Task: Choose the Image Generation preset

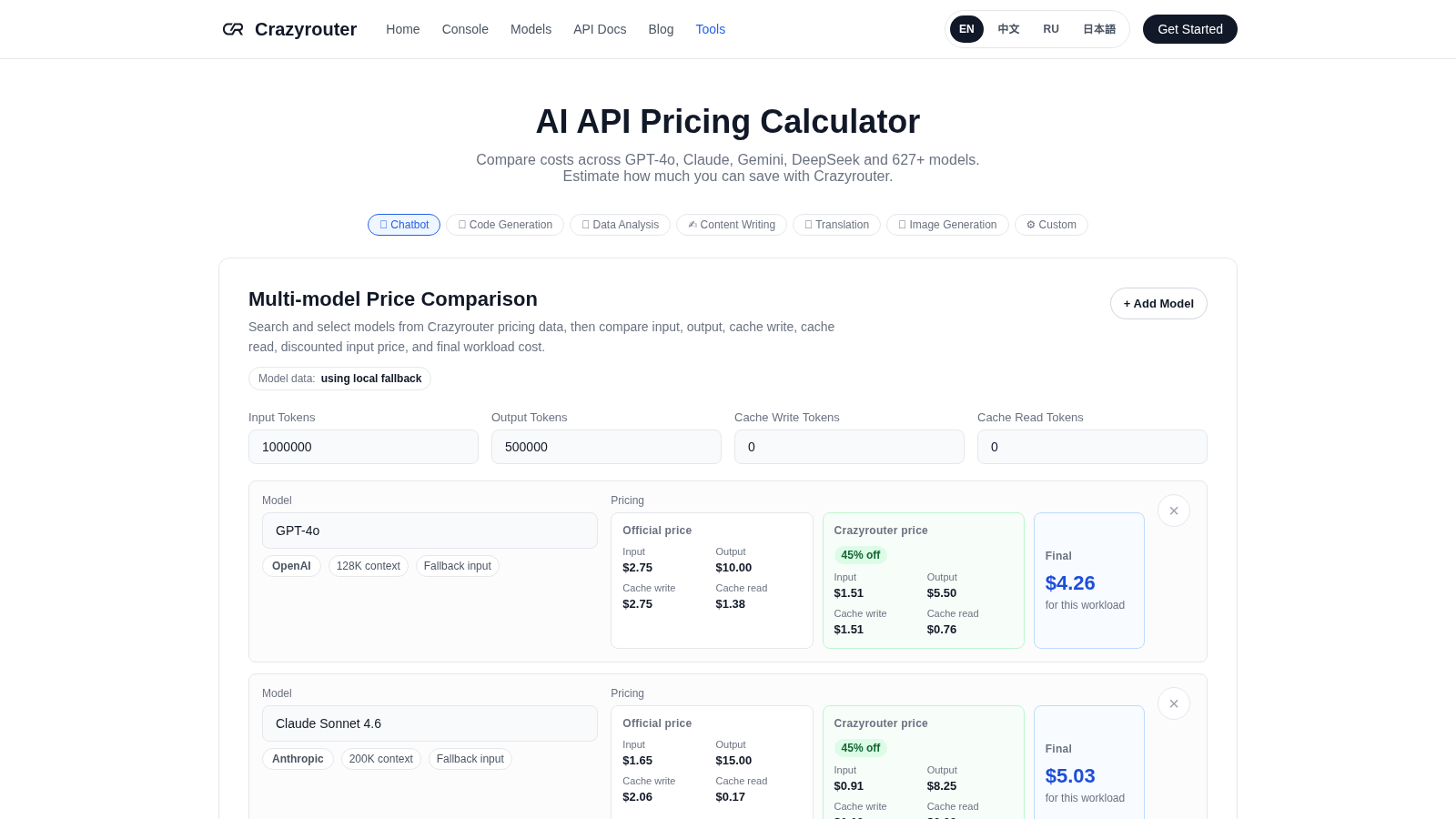Action: click(x=947, y=225)
